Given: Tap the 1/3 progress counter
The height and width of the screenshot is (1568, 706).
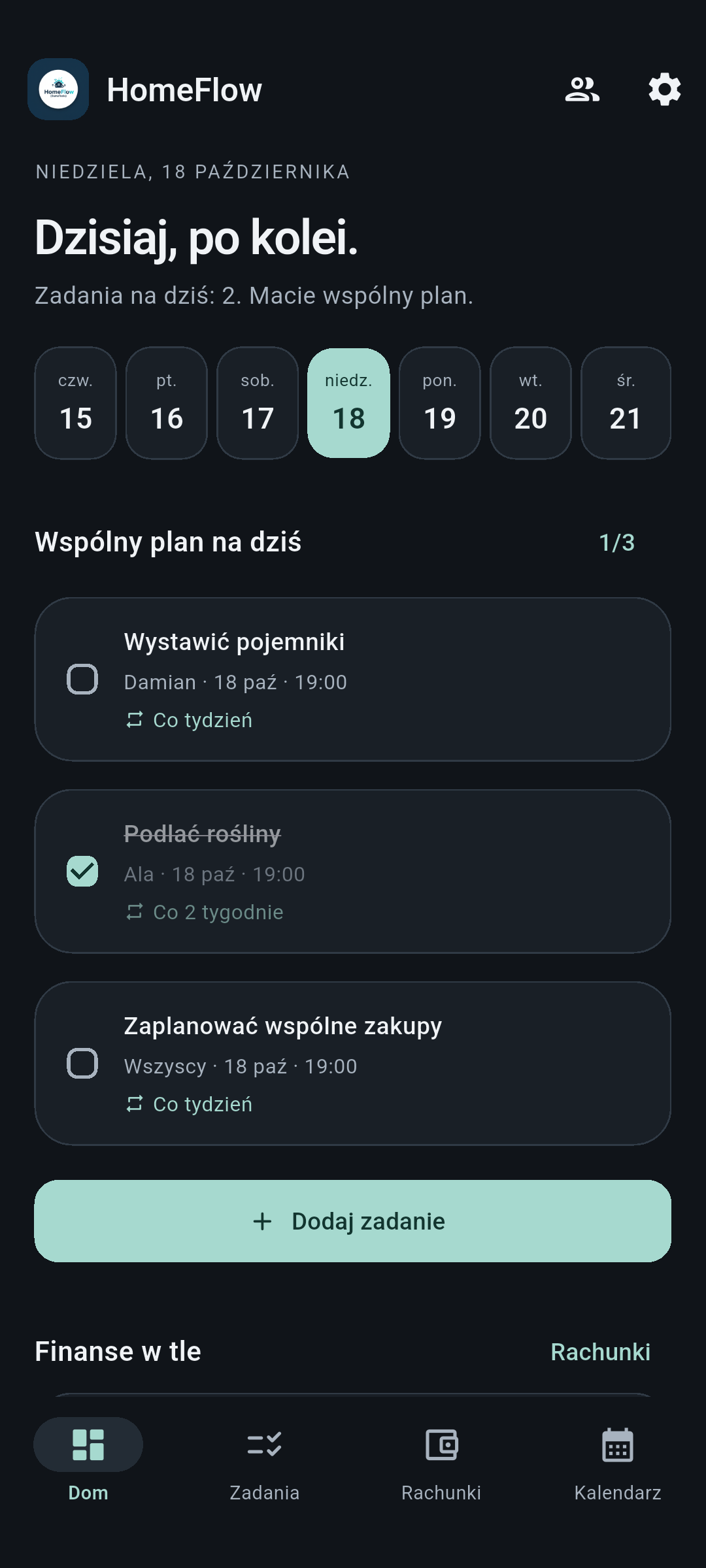Looking at the screenshot, I should click(617, 542).
